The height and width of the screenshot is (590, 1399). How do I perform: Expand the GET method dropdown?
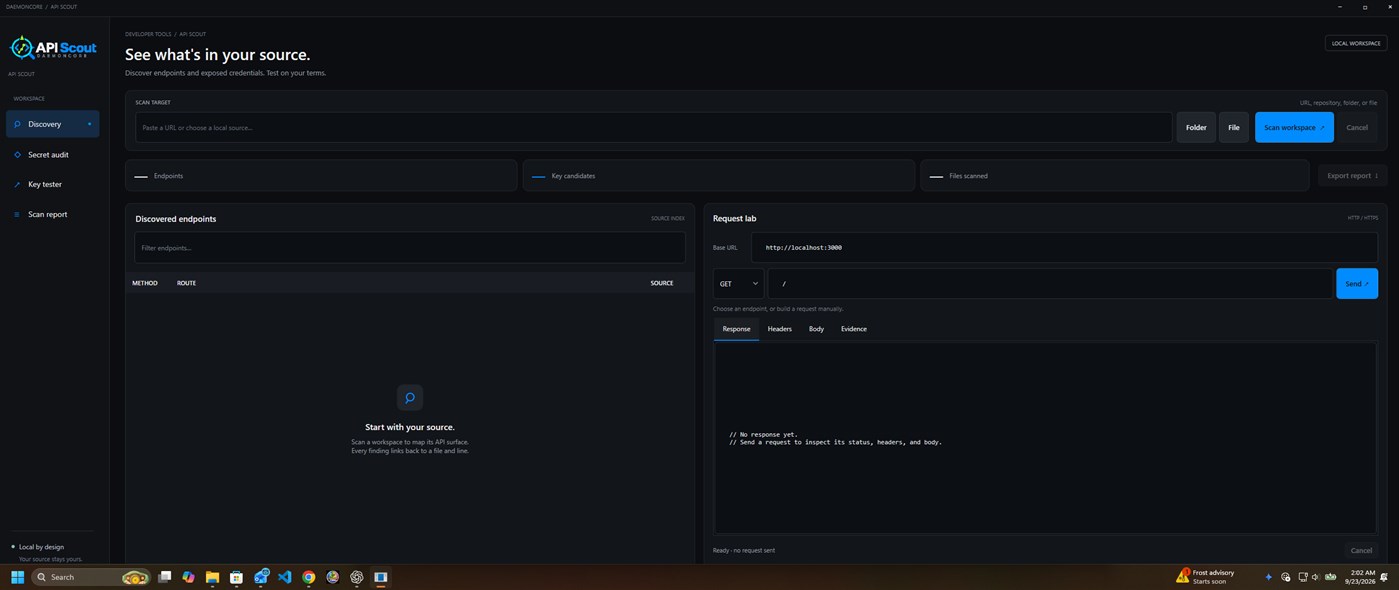pos(738,283)
